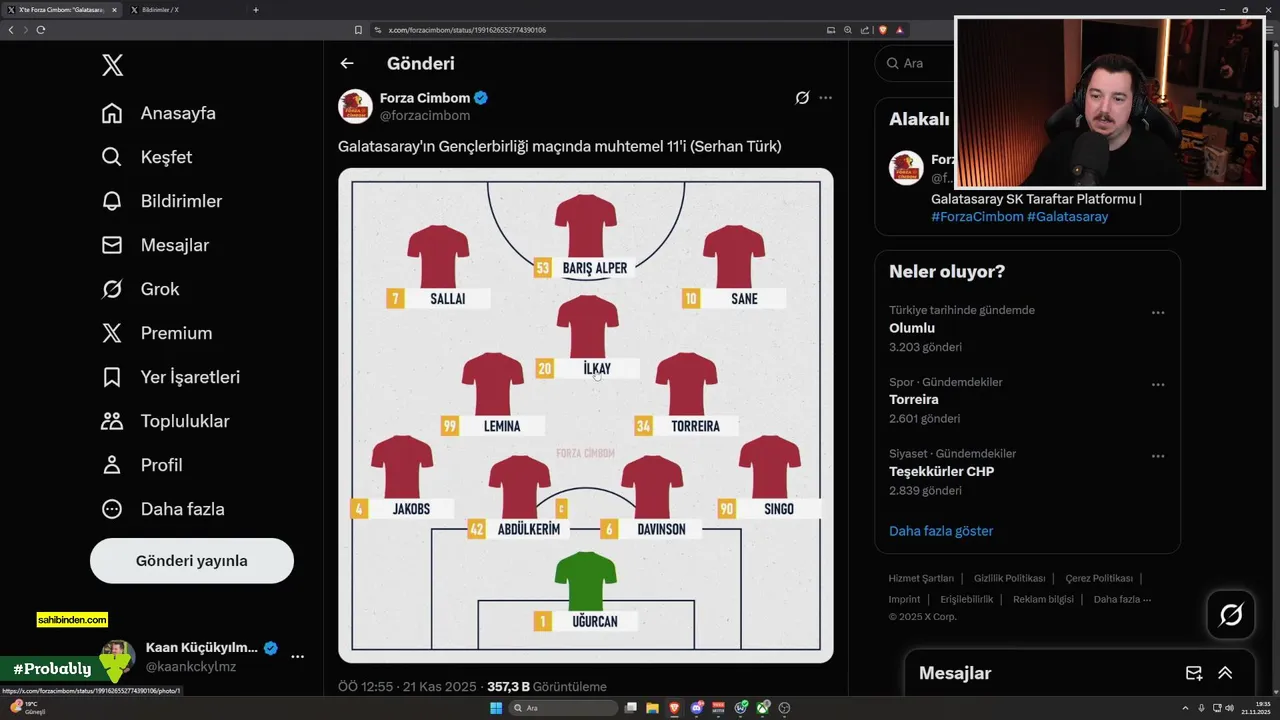Open Anasayfa (home) from the sidebar
This screenshot has width=1280, height=720.
coord(159,113)
